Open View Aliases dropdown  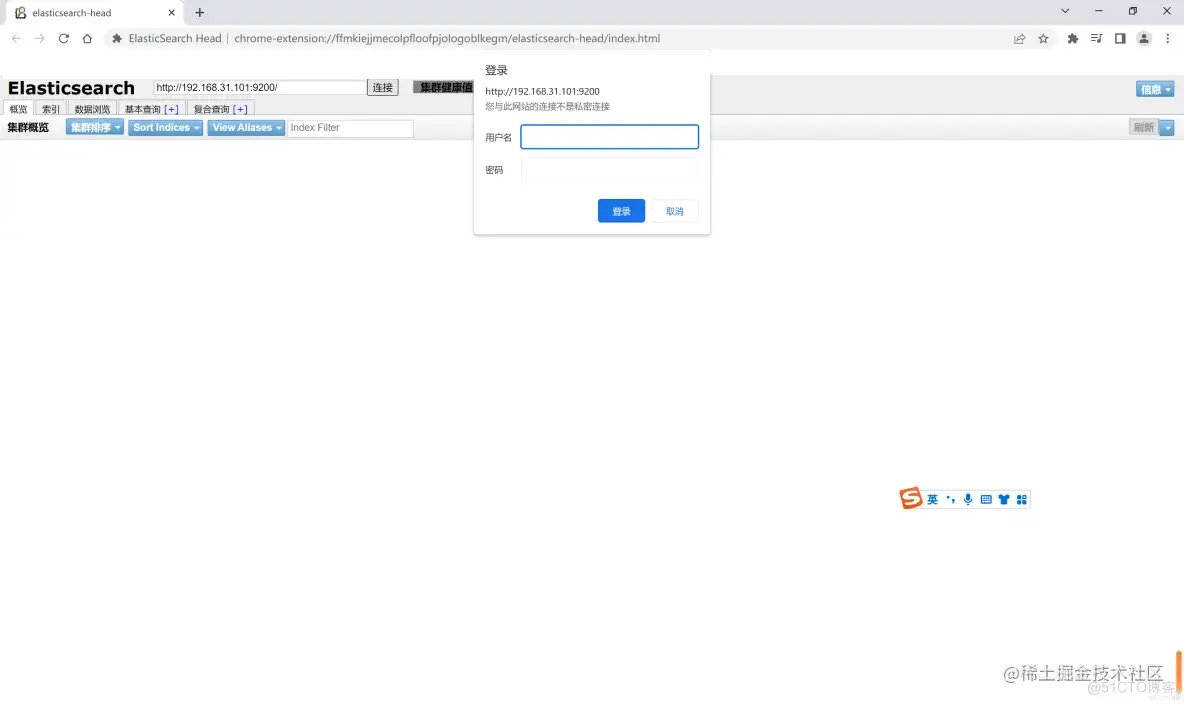(x=246, y=128)
